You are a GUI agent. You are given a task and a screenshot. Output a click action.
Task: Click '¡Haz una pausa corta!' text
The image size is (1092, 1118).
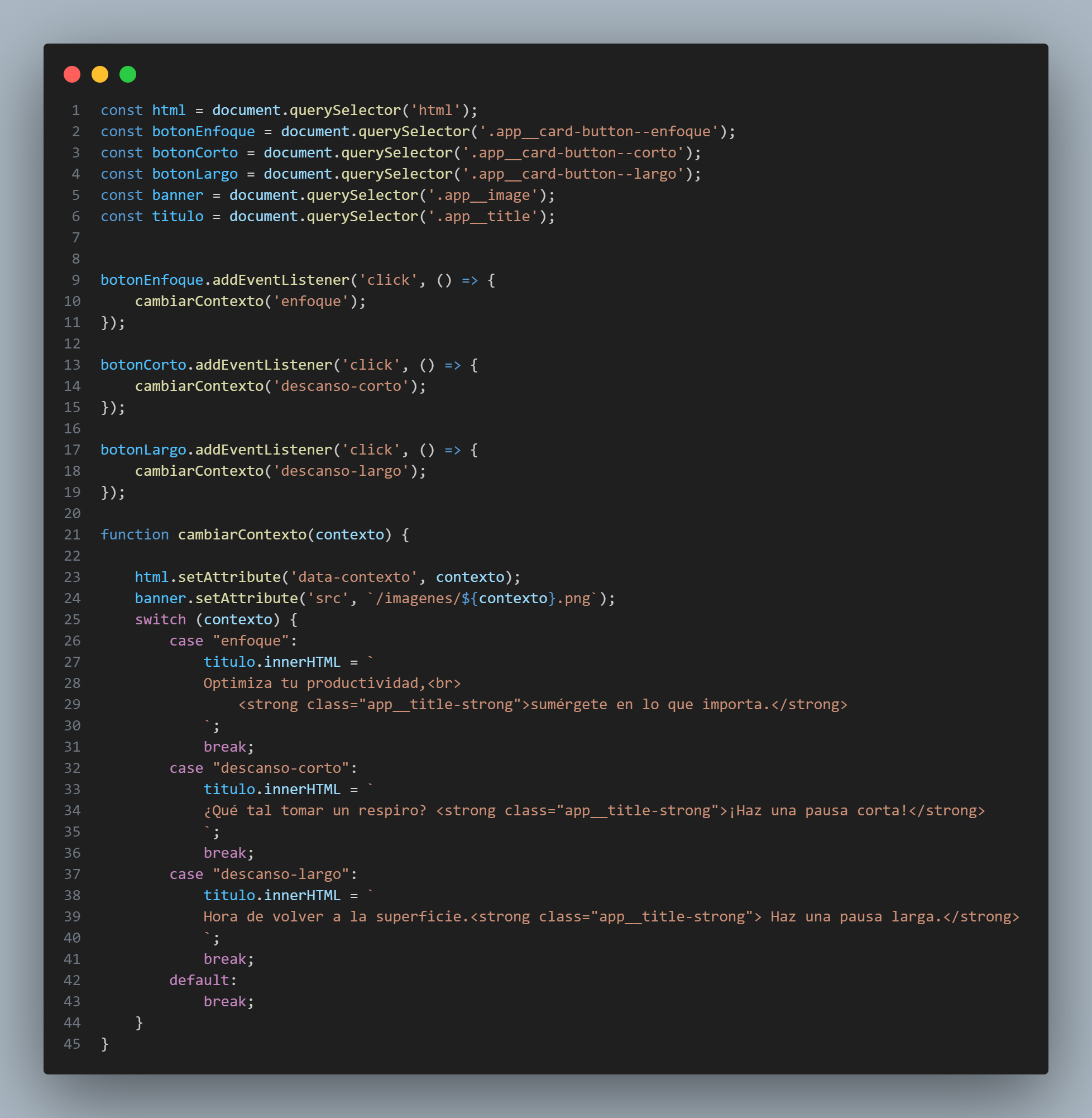[x=818, y=810]
